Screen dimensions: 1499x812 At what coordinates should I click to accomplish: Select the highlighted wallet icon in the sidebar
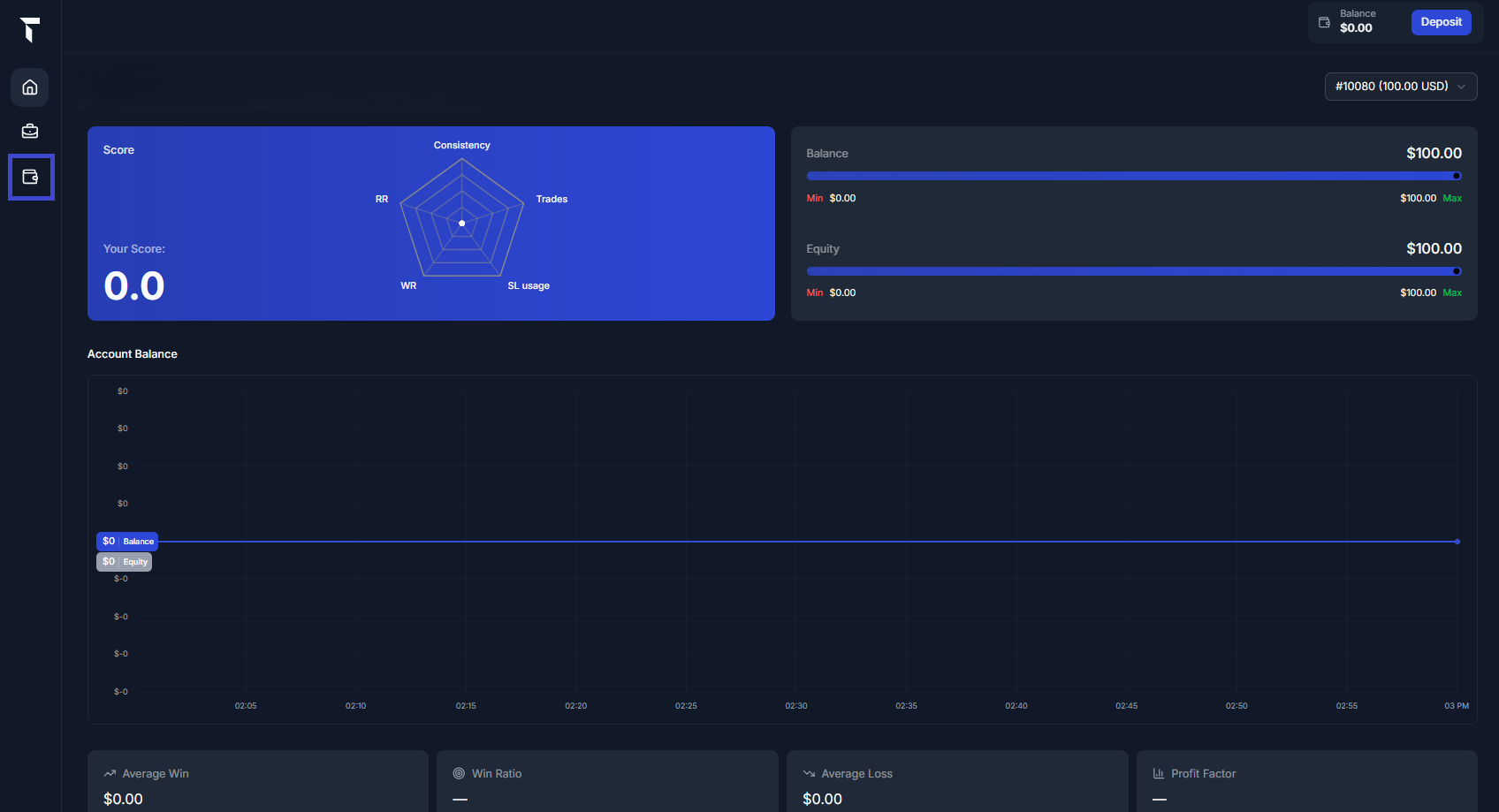30,177
